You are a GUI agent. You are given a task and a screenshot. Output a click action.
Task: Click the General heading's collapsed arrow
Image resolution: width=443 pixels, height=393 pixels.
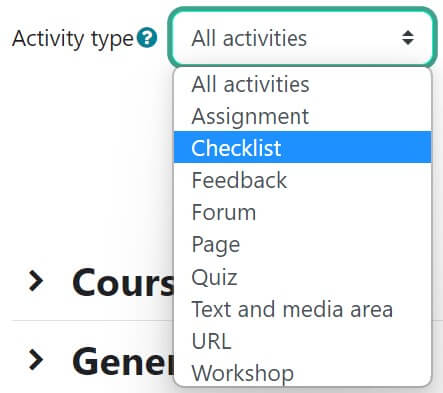pyautogui.click(x=36, y=360)
